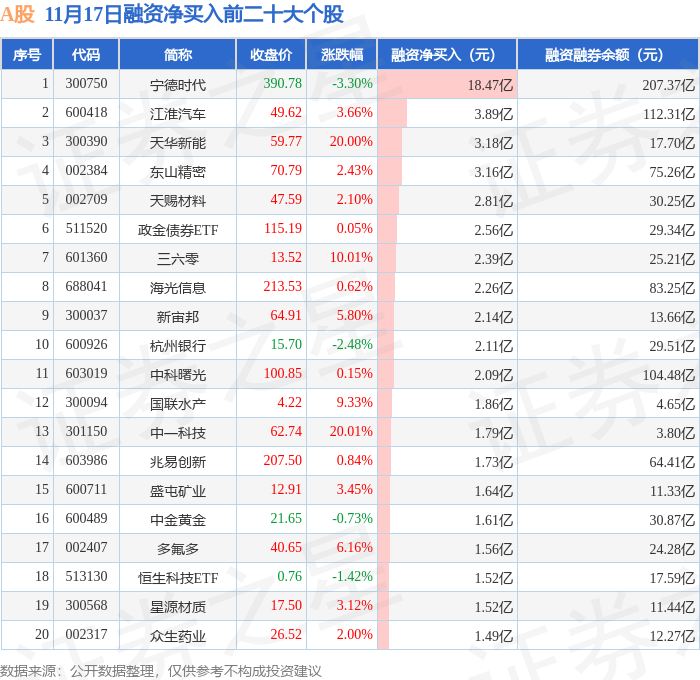This screenshot has width=700, height=680.
Task: Select stock code 300750
Action: point(86,83)
